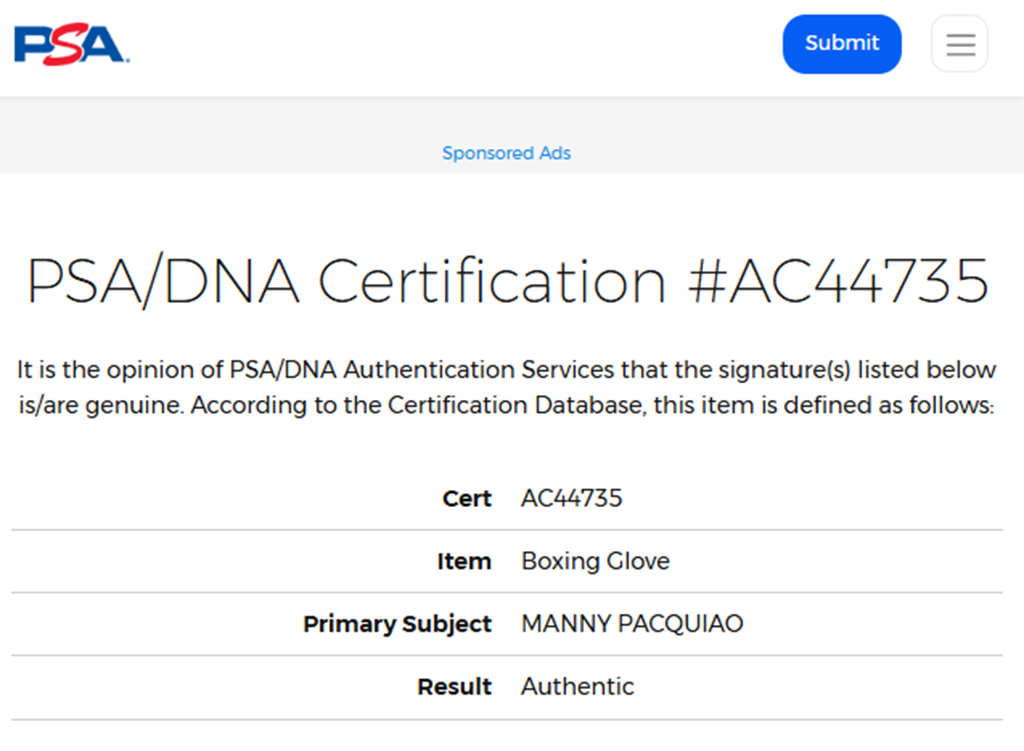
Task: Select the 'Boxing Glove' item value
Action: tap(595, 561)
